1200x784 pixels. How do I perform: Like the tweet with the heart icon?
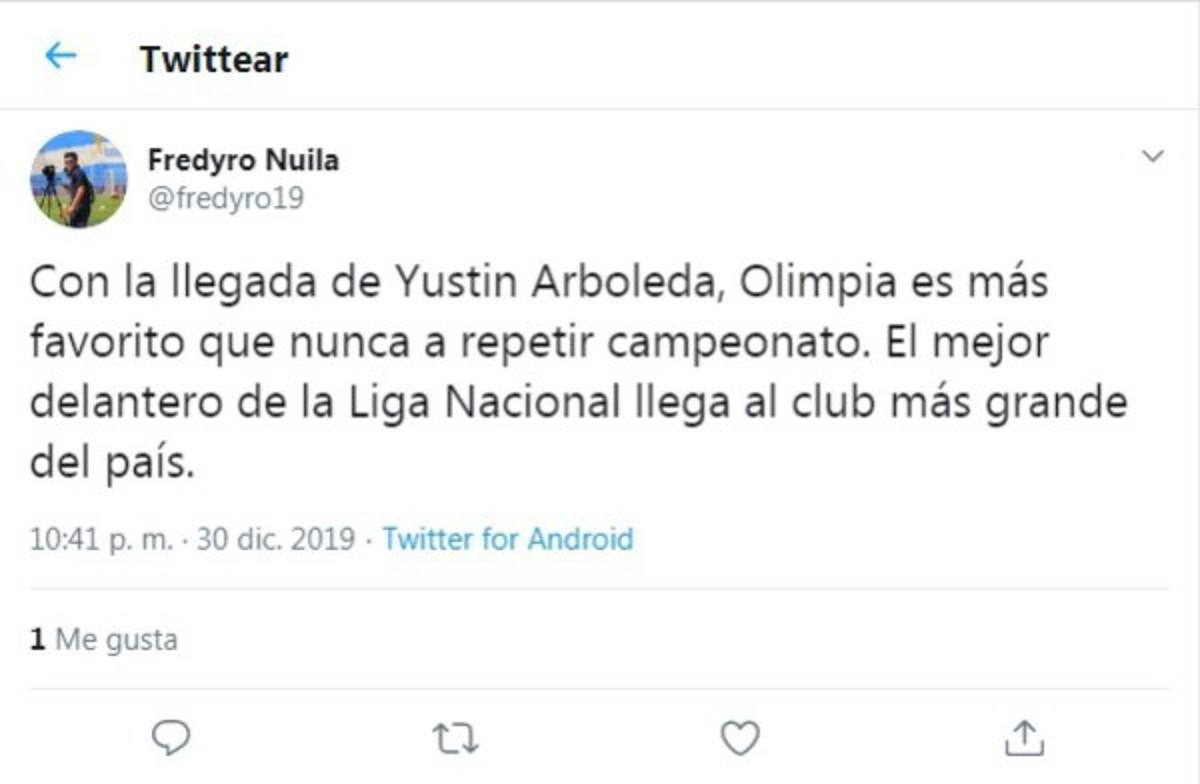[741, 738]
